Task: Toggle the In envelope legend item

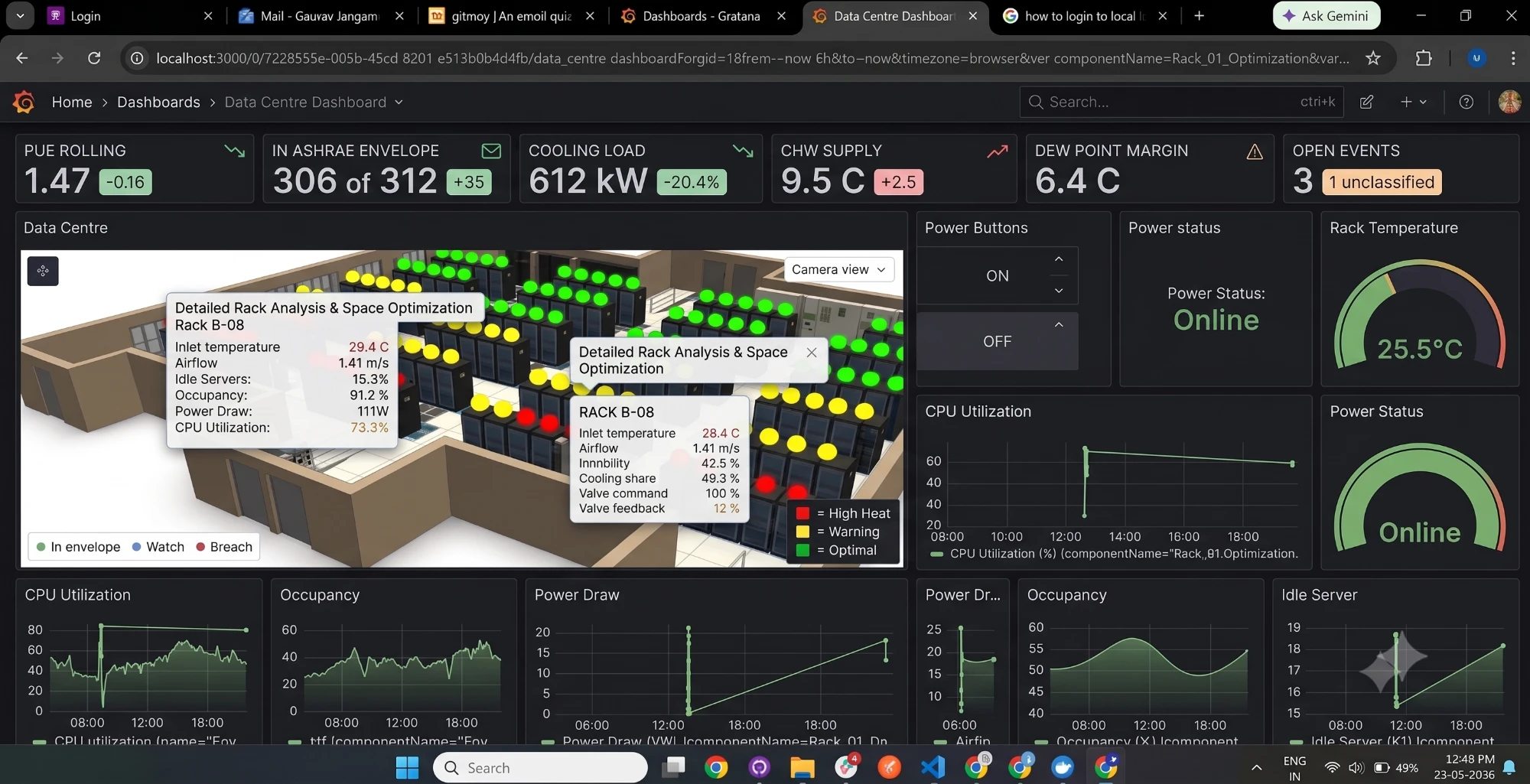Action: tap(78, 547)
